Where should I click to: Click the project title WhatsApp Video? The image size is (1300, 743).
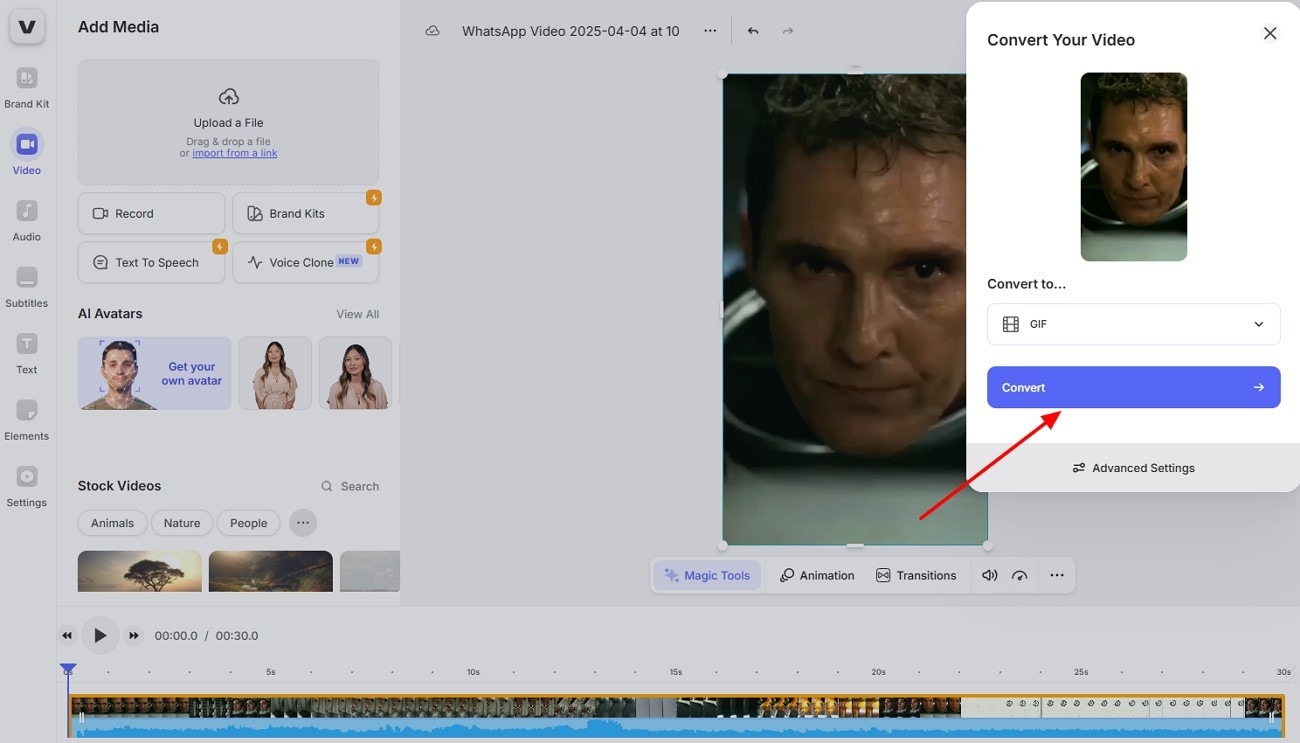pos(571,31)
